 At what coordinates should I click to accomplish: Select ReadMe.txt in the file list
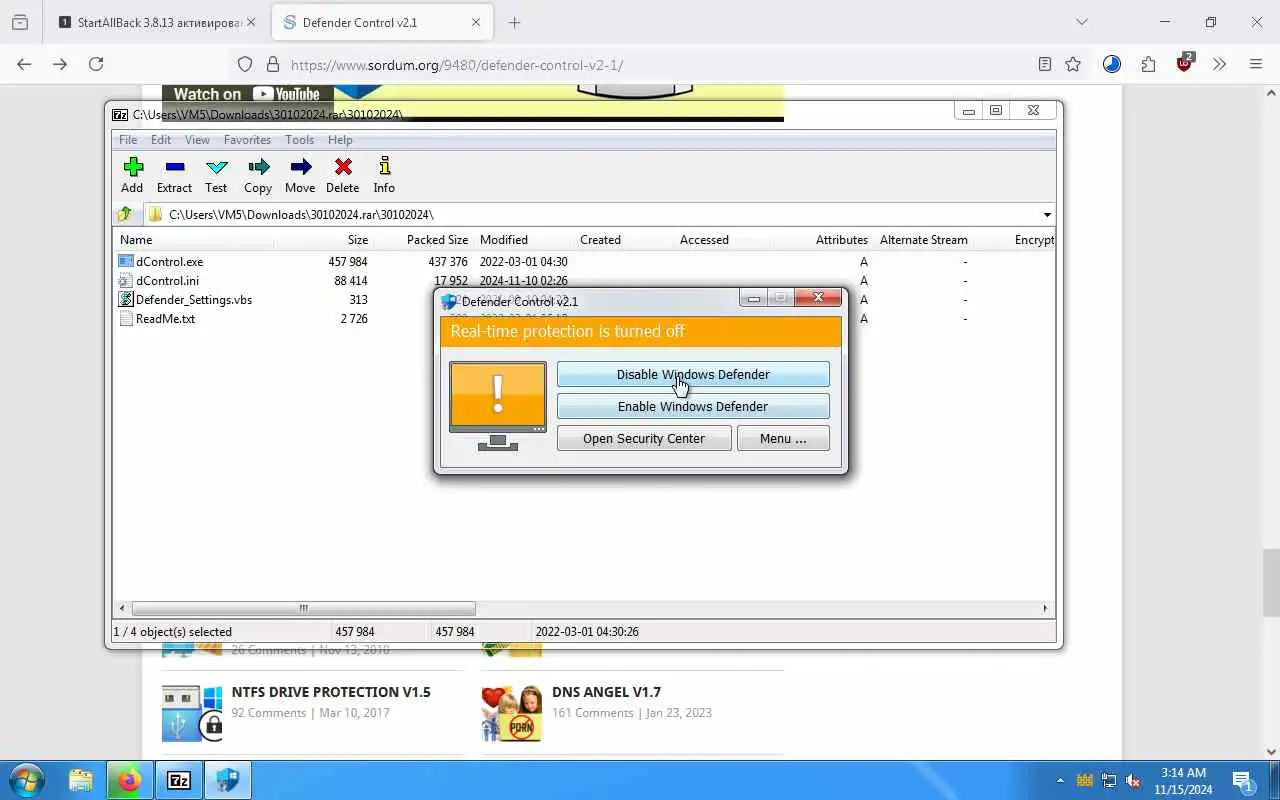point(165,318)
